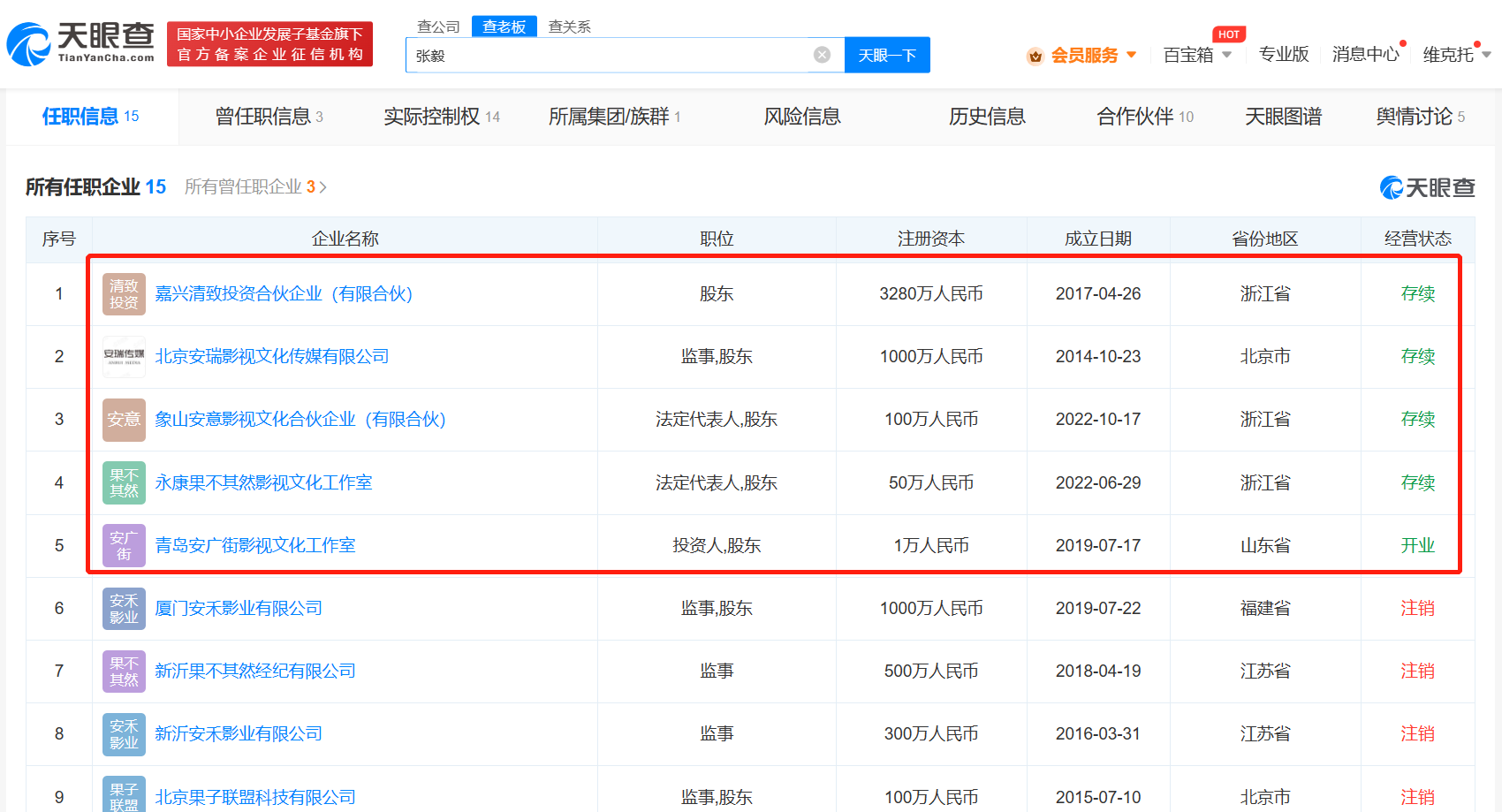Switch to the 查关系 tab

click(x=568, y=27)
